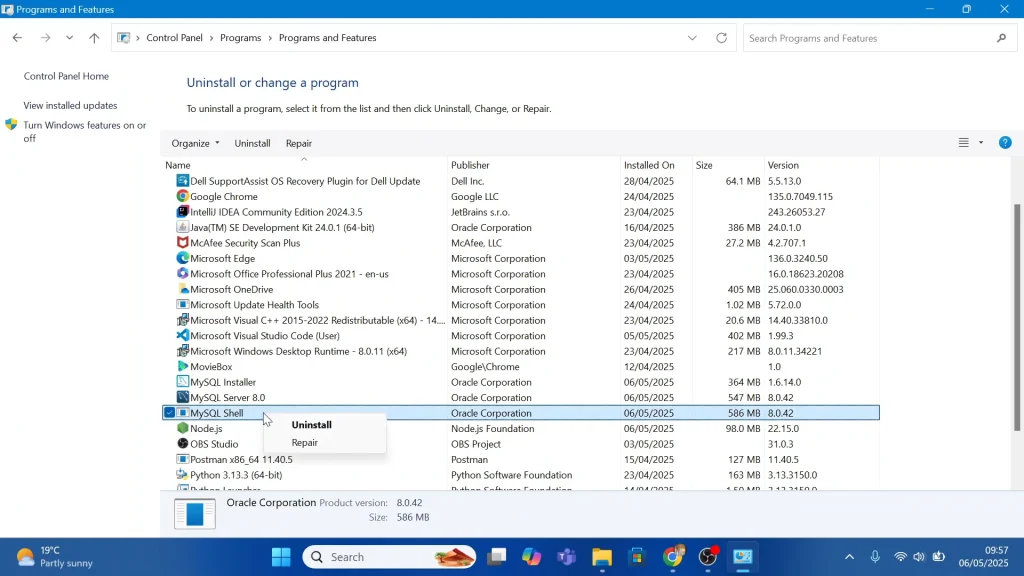The width and height of the screenshot is (1024, 576).
Task: Click the Wi-Fi icon in system tray
Action: 900,556
